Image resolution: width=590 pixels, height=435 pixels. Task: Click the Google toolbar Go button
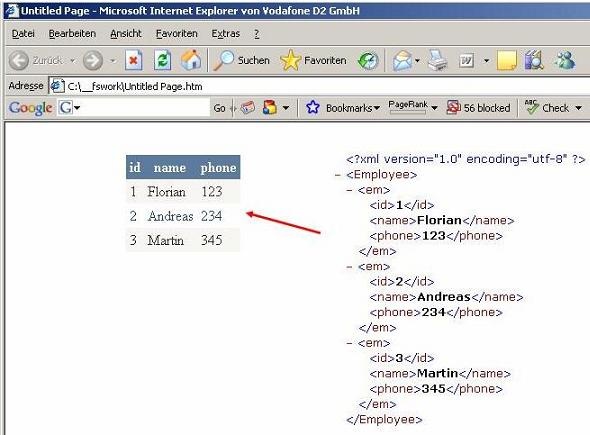(x=219, y=108)
